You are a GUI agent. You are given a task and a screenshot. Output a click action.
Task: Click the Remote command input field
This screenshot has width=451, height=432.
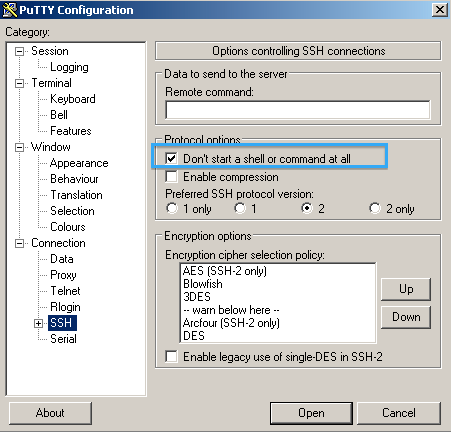pyautogui.click(x=298, y=110)
